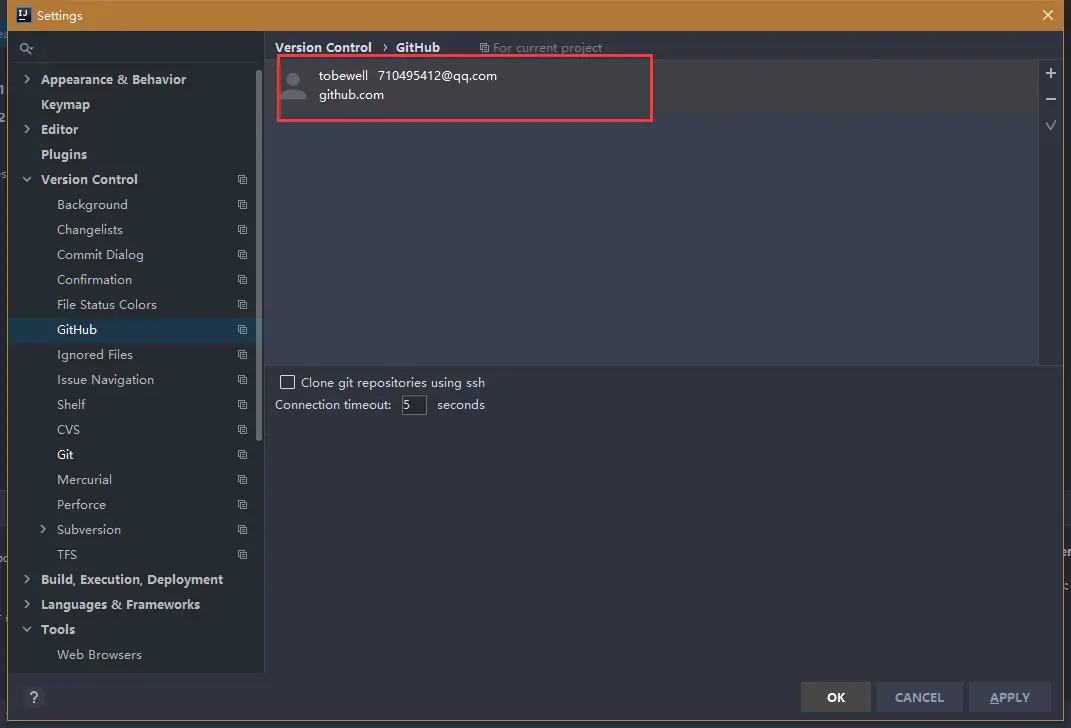Select File Status Colors page
The width and height of the screenshot is (1071, 728).
coord(107,305)
